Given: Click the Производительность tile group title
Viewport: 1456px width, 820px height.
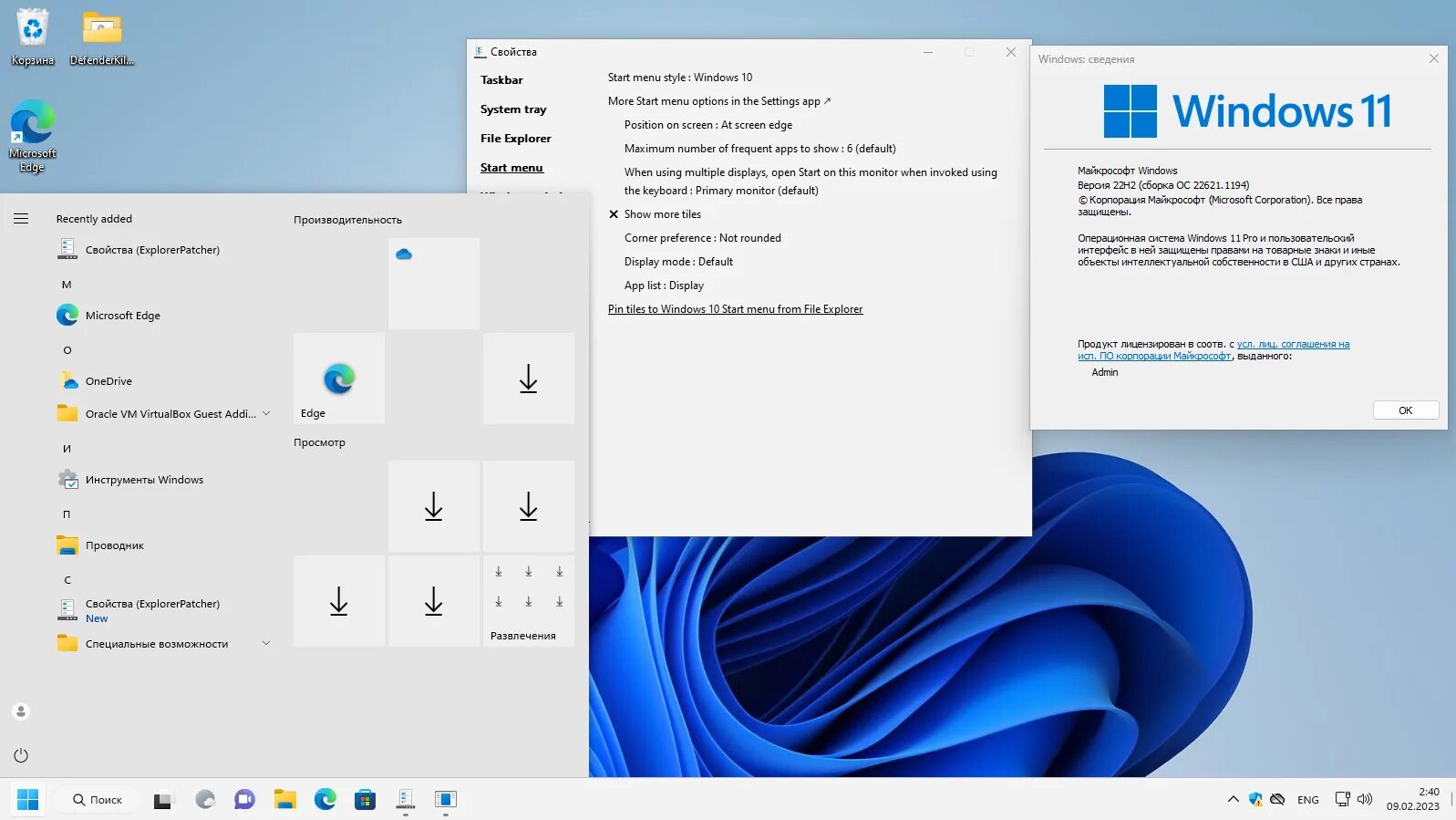Looking at the screenshot, I should click(347, 220).
